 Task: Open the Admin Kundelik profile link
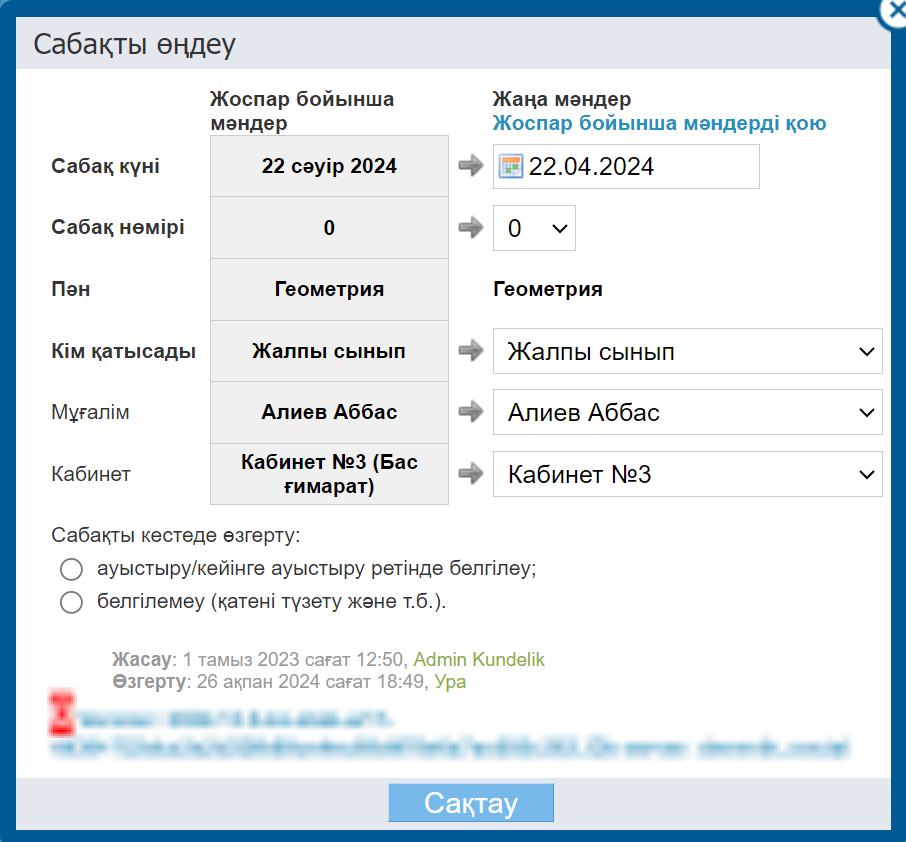479,660
